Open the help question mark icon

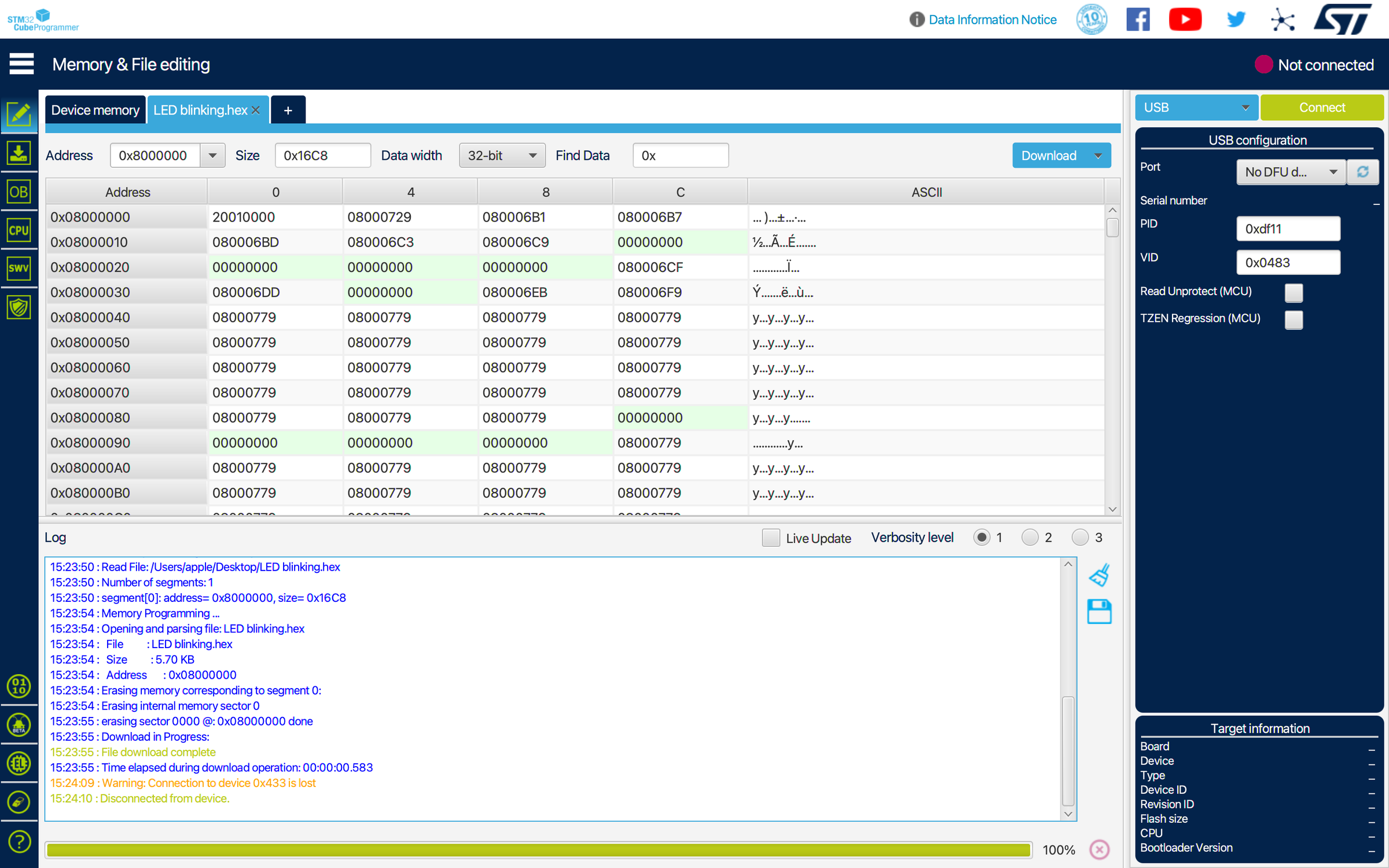(x=19, y=841)
